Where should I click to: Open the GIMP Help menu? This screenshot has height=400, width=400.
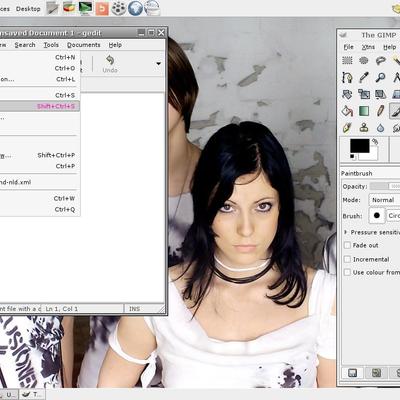(x=389, y=47)
